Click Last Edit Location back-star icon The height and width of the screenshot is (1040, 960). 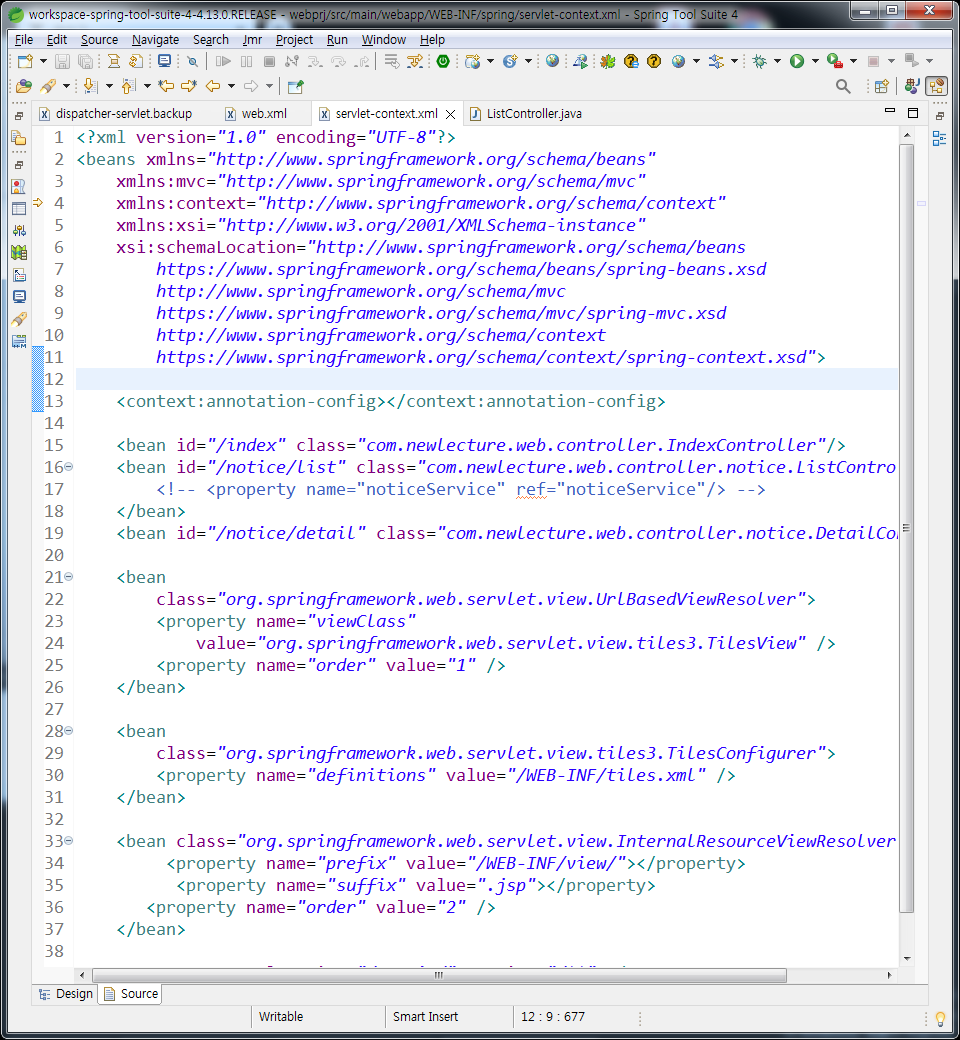(x=166, y=86)
